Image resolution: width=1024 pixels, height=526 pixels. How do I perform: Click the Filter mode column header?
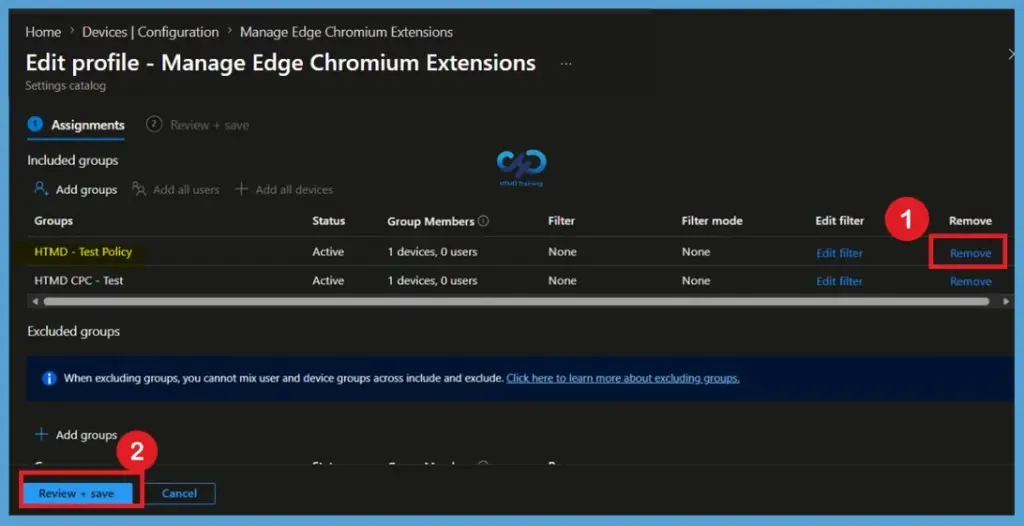tap(712, 221)
